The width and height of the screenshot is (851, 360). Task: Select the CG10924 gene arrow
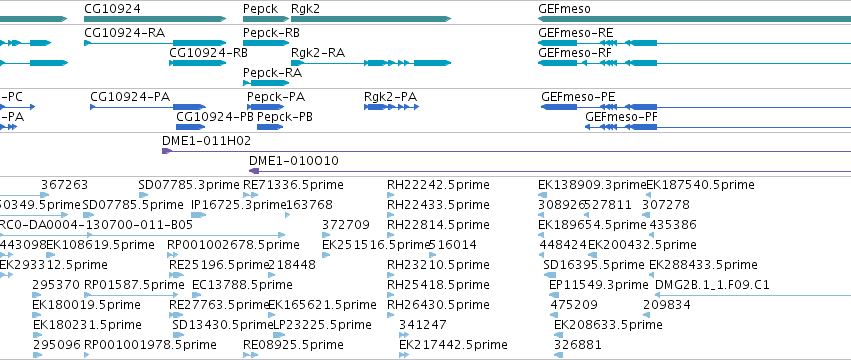pos(155,19)
